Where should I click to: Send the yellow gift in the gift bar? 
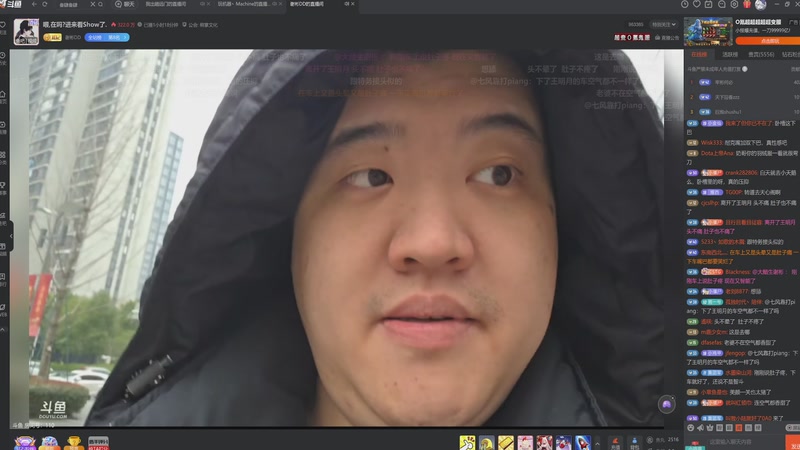coord(467,442)
